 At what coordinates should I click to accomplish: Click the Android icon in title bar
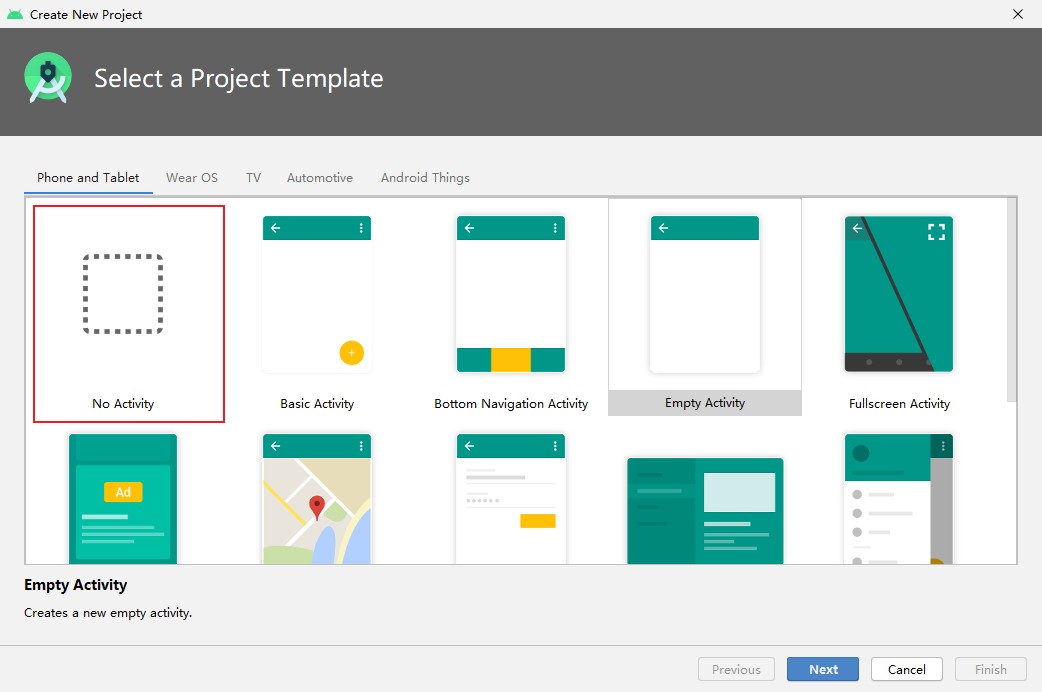15,14
